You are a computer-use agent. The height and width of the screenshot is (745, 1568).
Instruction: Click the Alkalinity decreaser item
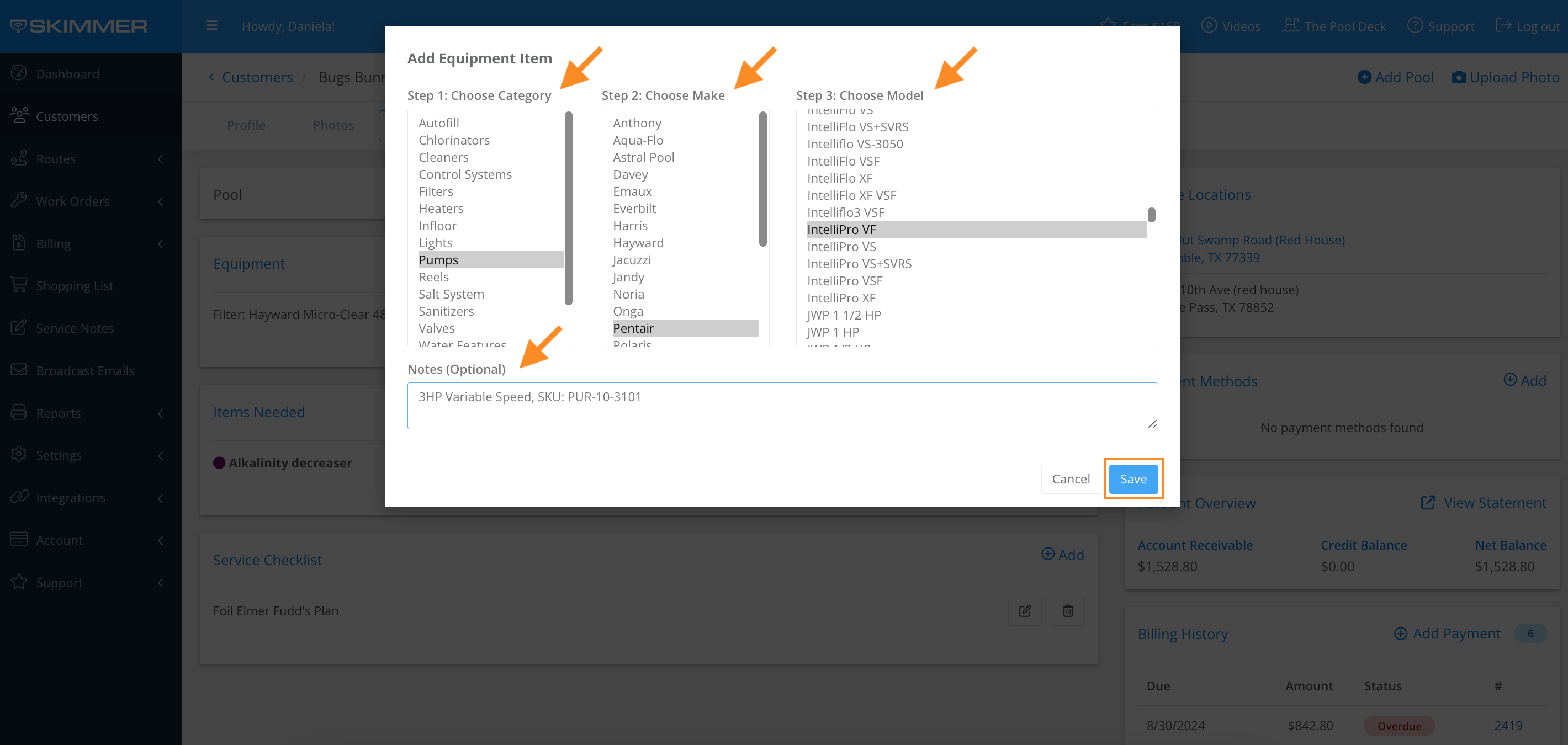click(x=290, y=463)
